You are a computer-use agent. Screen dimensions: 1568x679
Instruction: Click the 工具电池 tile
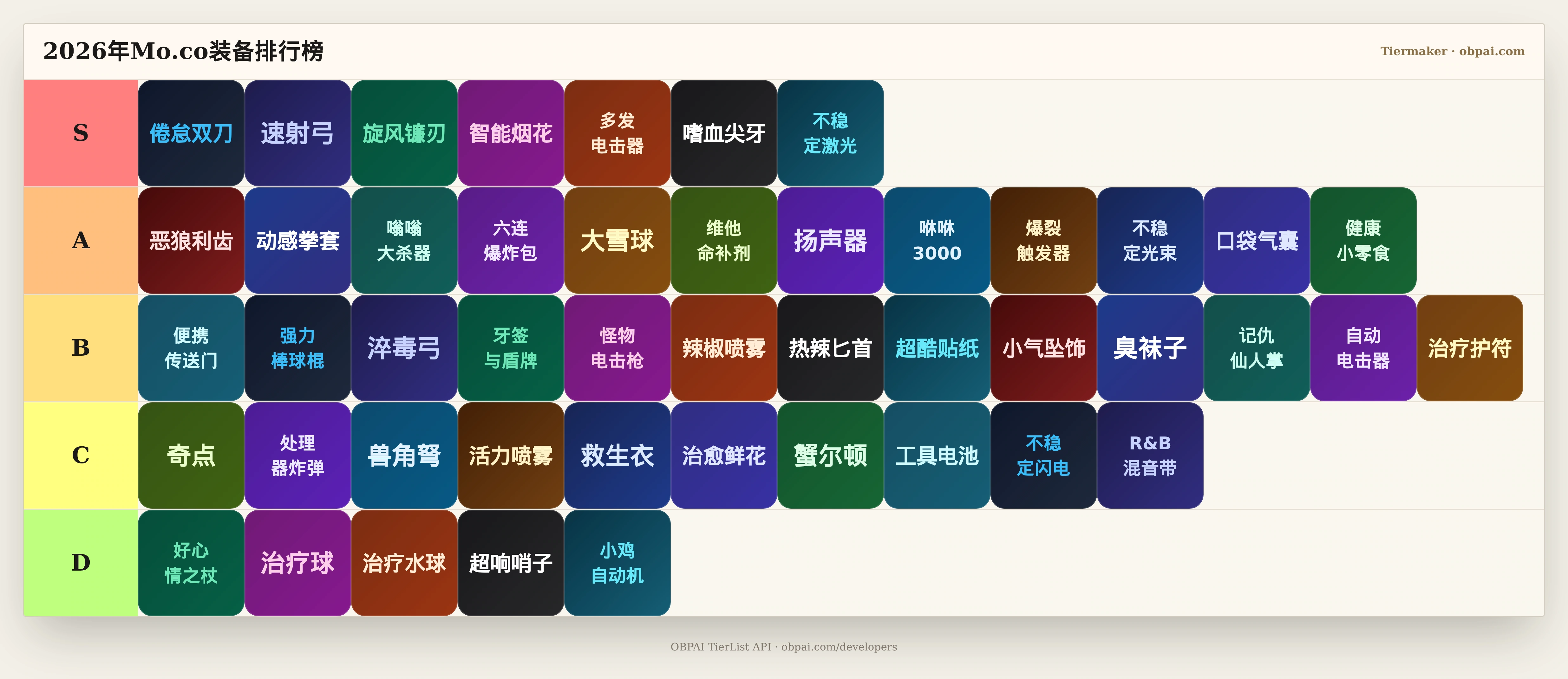coord(937,456)
